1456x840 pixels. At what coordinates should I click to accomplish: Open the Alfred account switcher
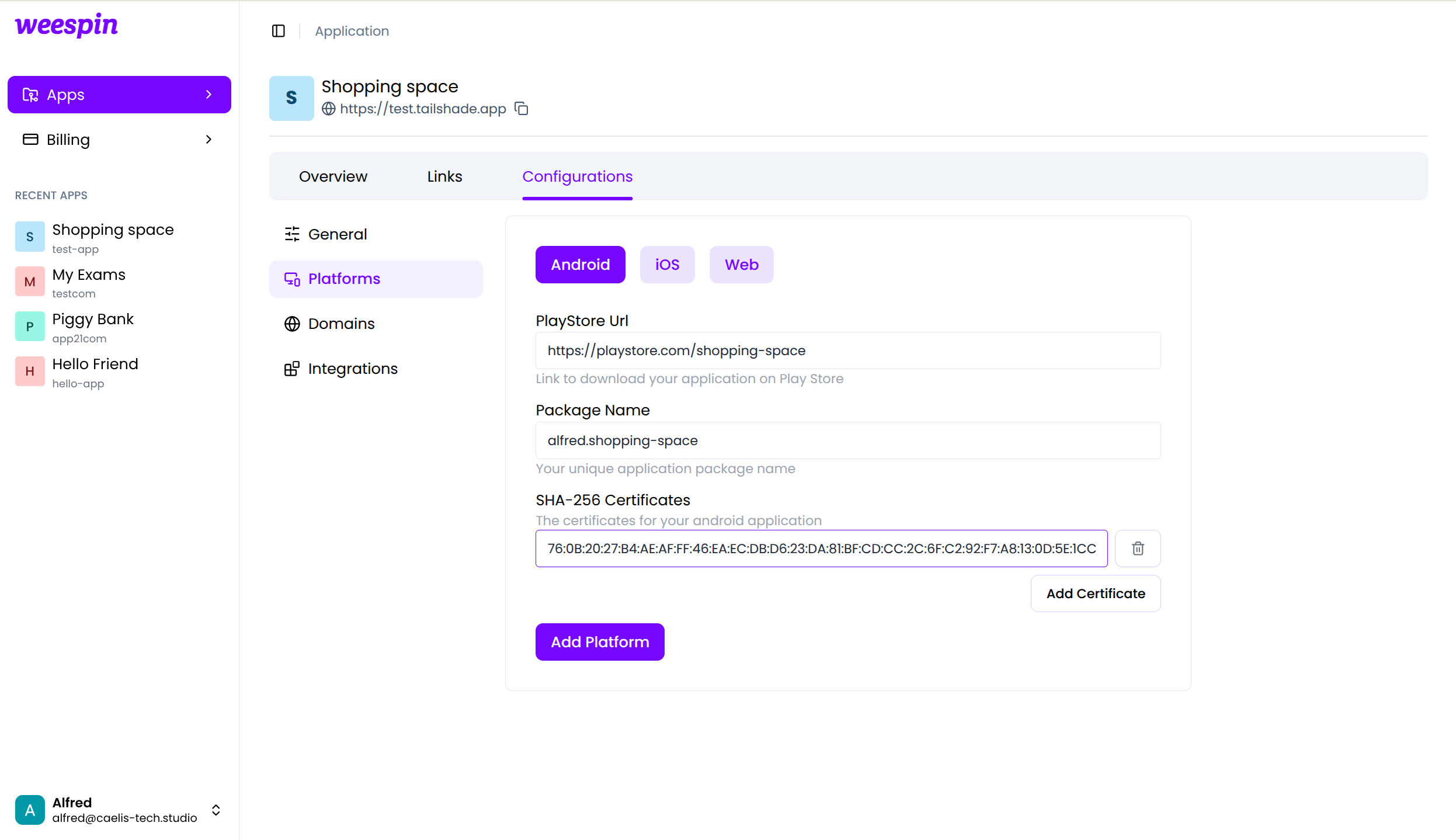(216, 810)
